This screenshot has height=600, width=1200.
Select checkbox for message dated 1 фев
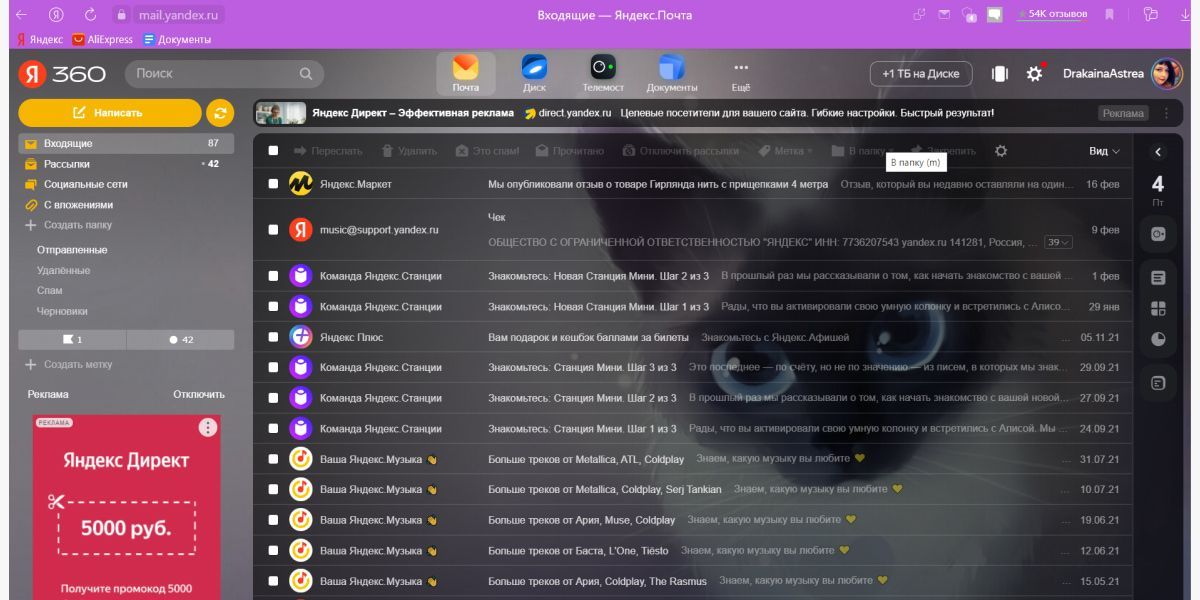pos(273,276)
